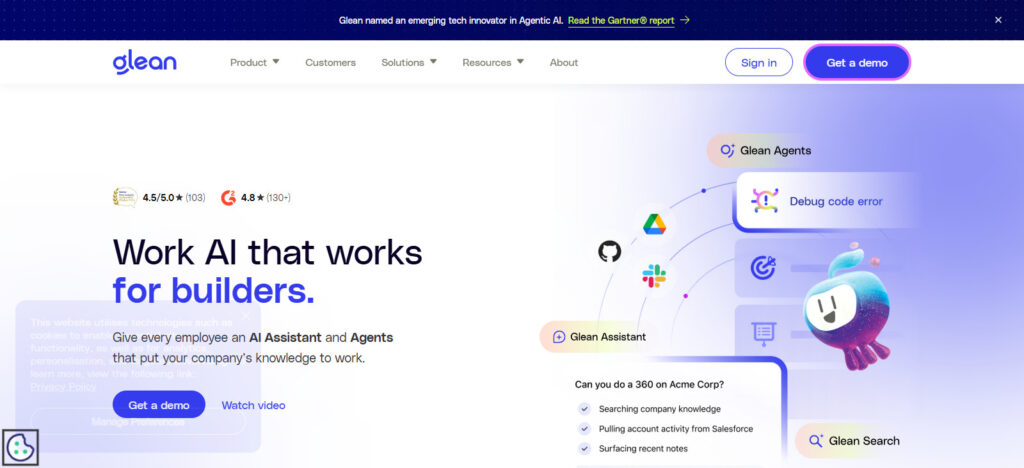Click the Manage Preferences button

(138, 422)
